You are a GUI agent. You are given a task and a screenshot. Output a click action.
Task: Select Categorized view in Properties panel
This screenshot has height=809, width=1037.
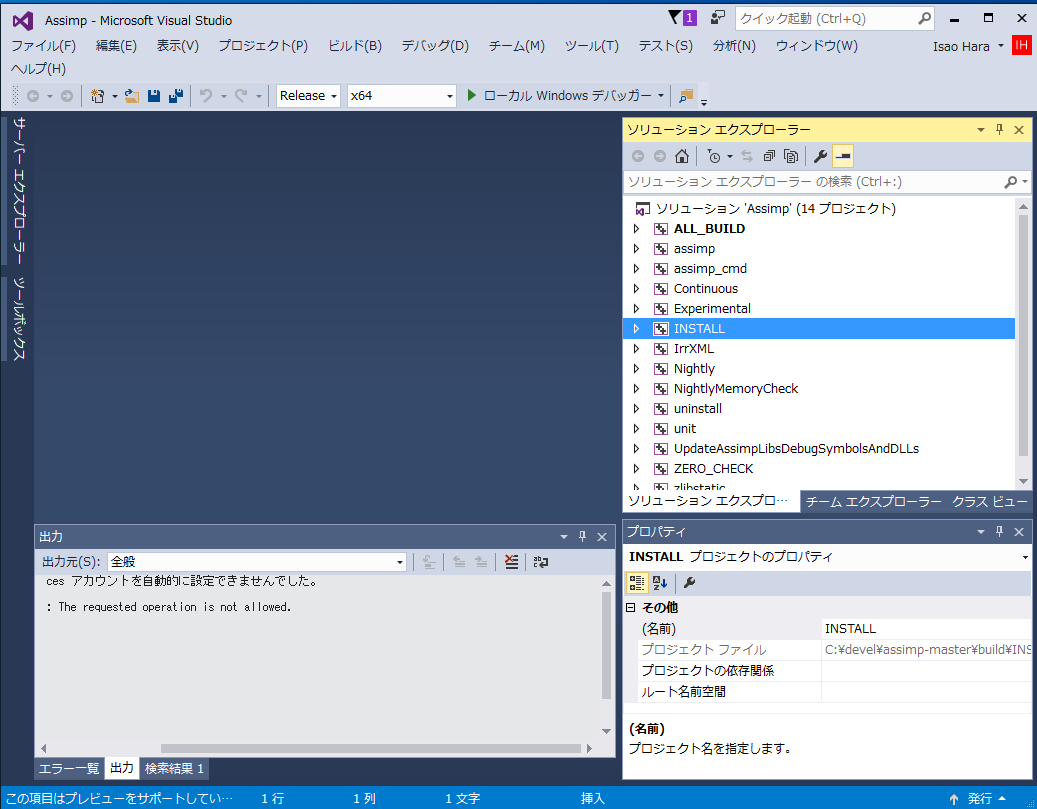click(637, 583)
